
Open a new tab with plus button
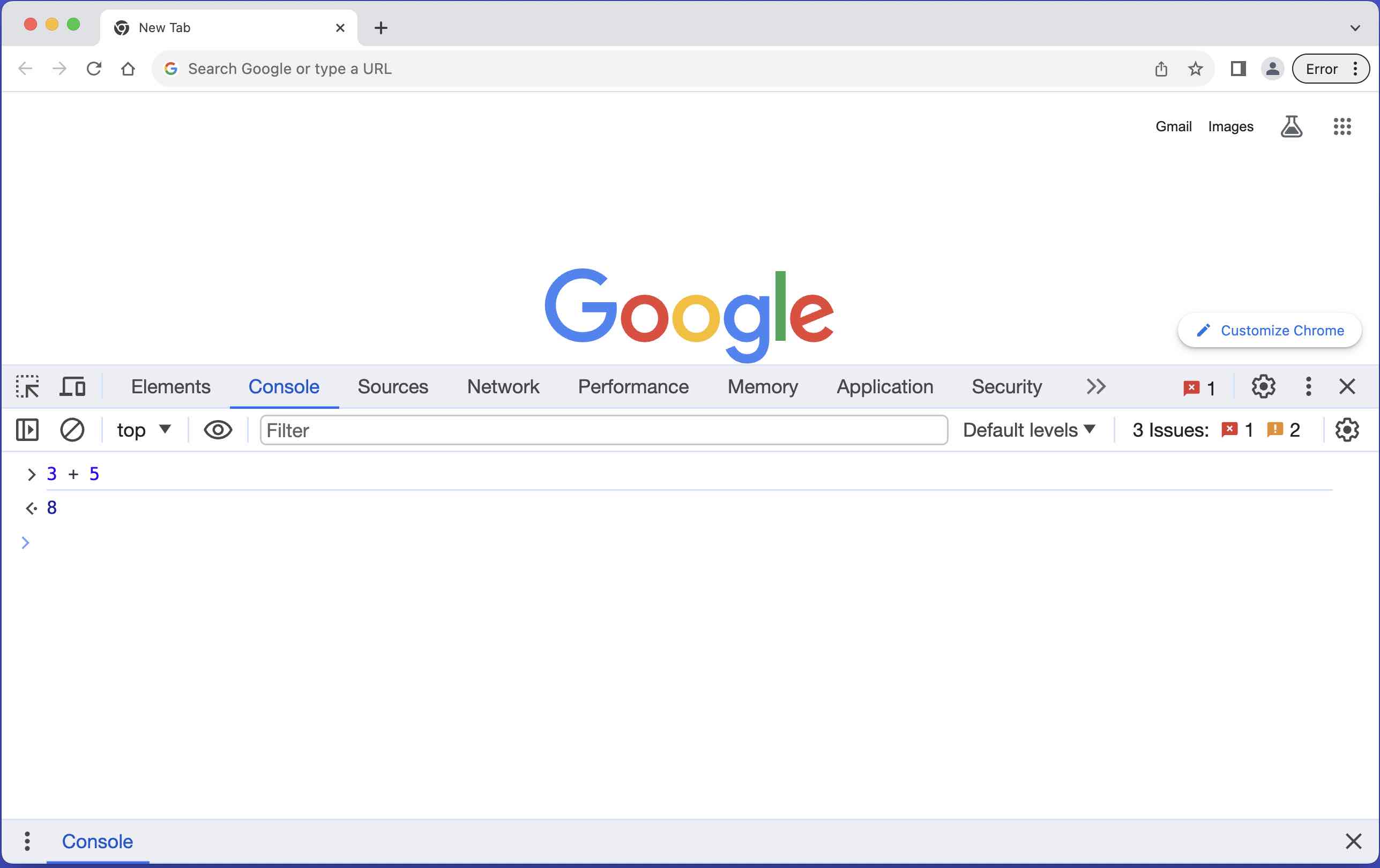(381, 27)
